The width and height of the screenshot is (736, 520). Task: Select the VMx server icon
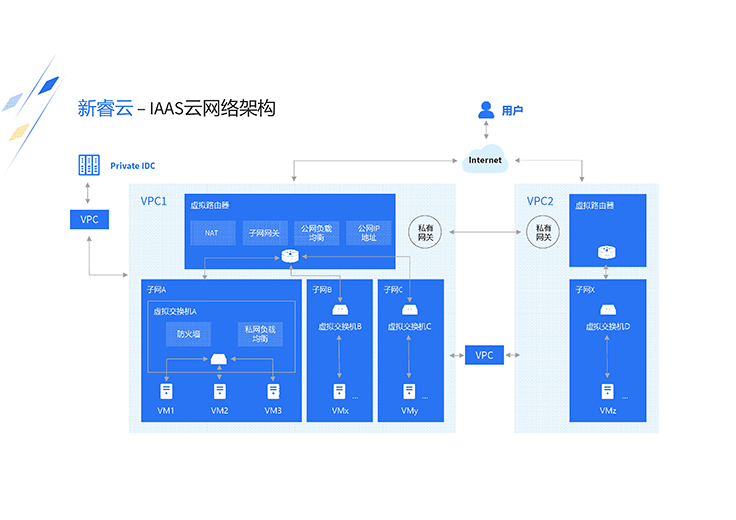(x=339, y=391)
